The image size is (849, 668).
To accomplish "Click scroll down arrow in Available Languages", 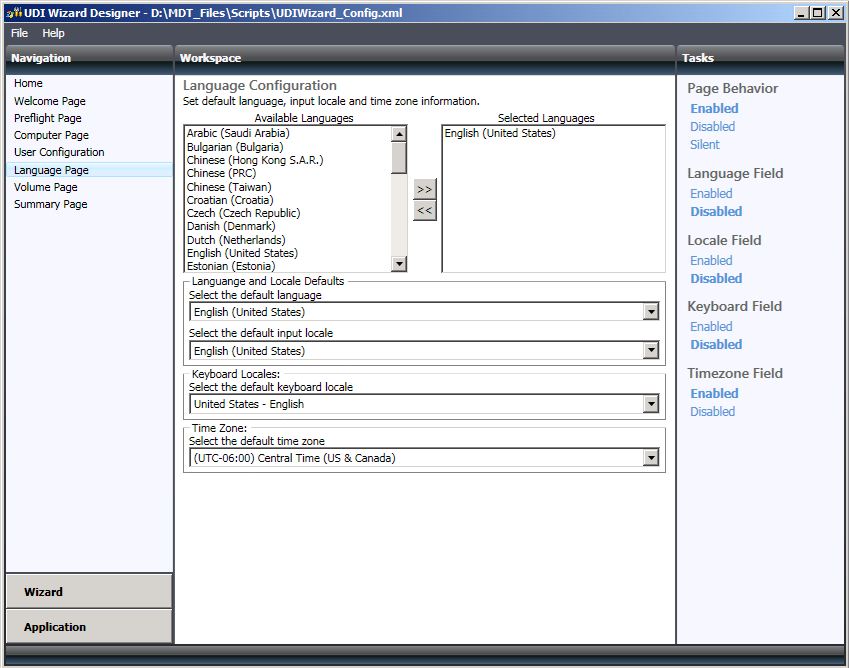I will 399,264.
